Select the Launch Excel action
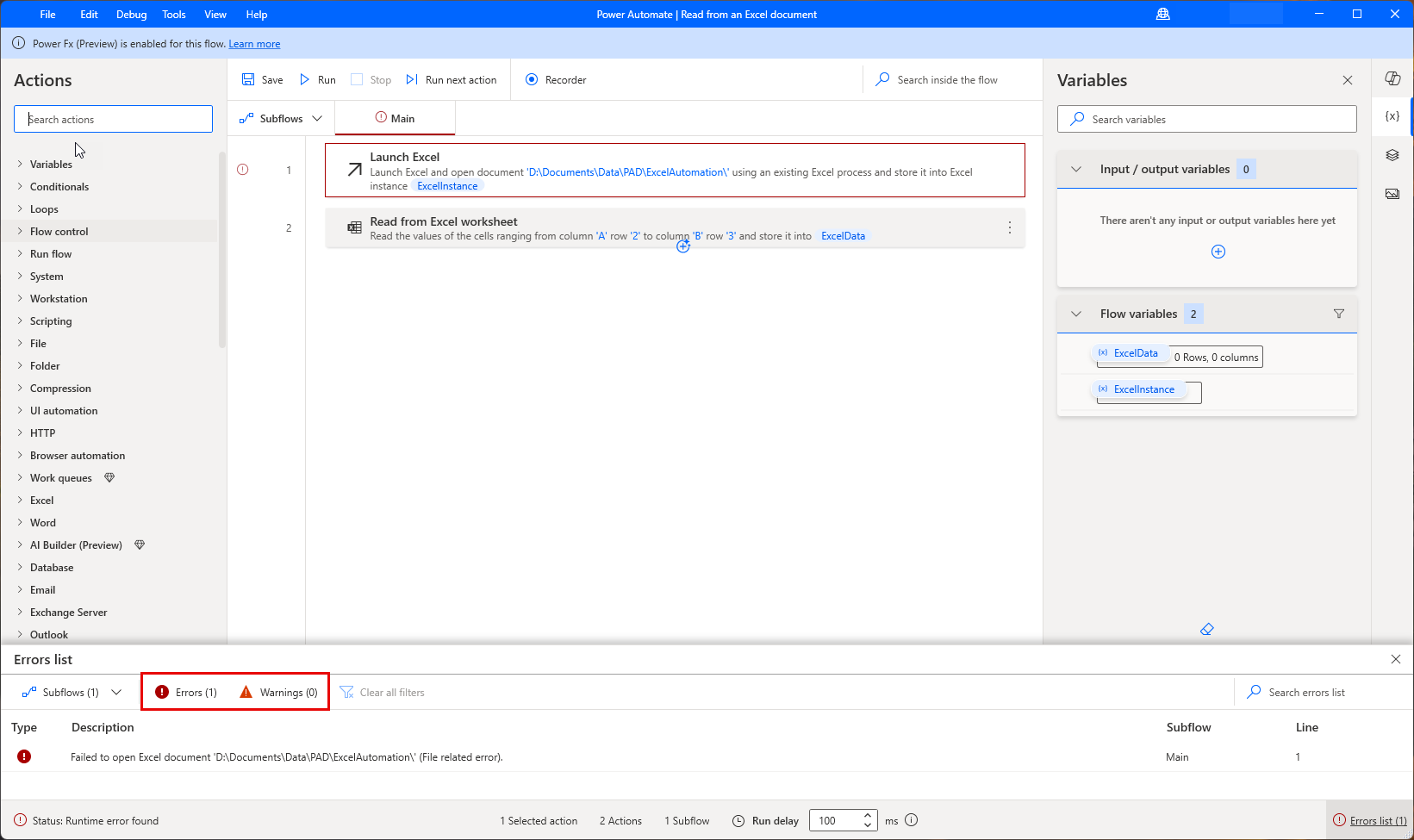The image size is (1414, 840). (x=675, y=170)
